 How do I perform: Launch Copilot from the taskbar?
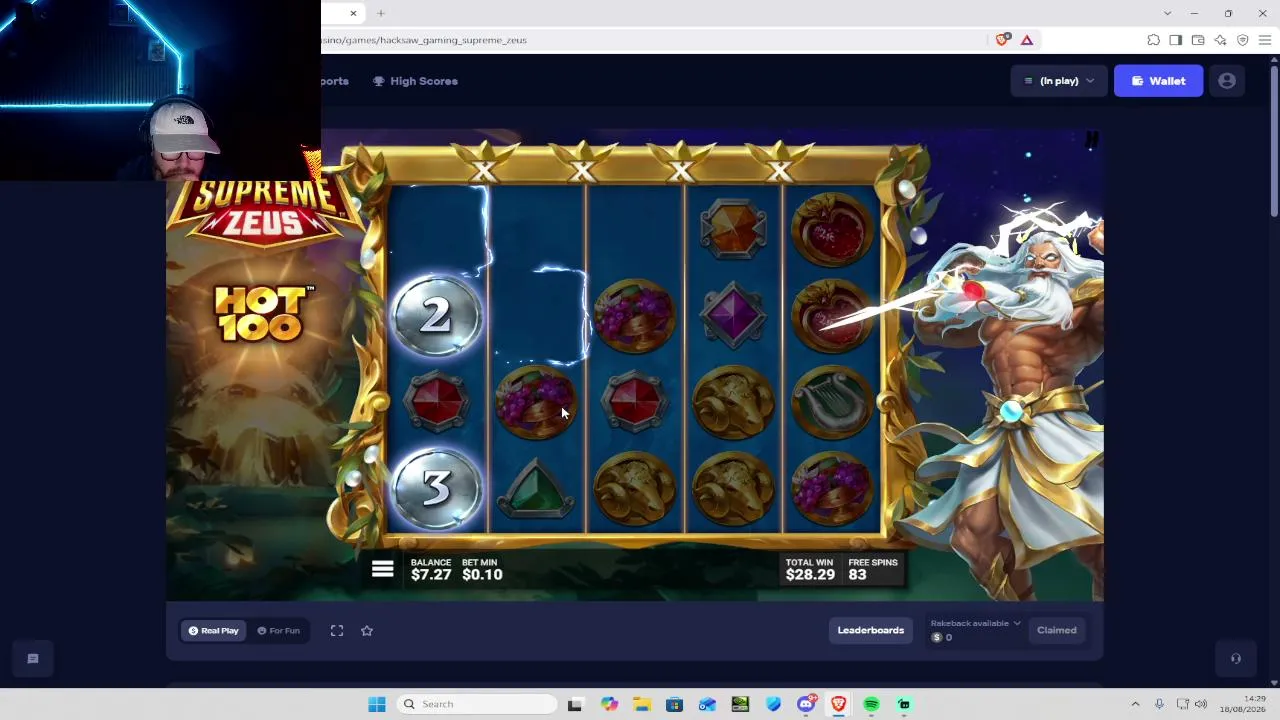pos(609,704)
